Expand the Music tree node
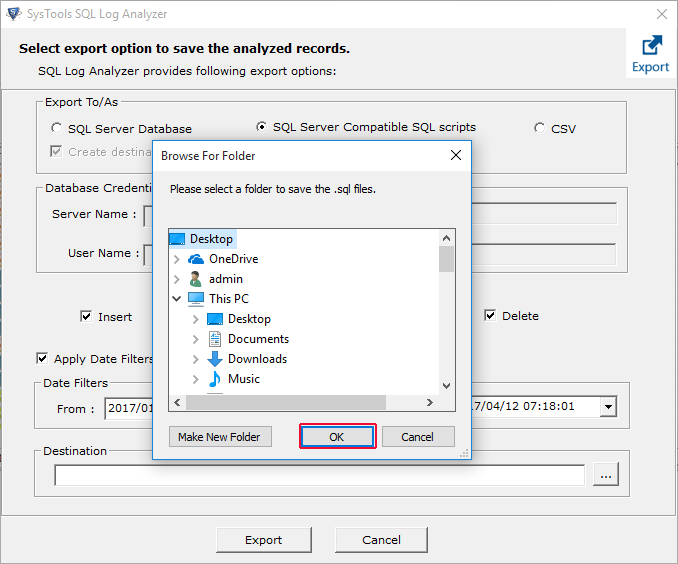 click(x=195, y=379)
